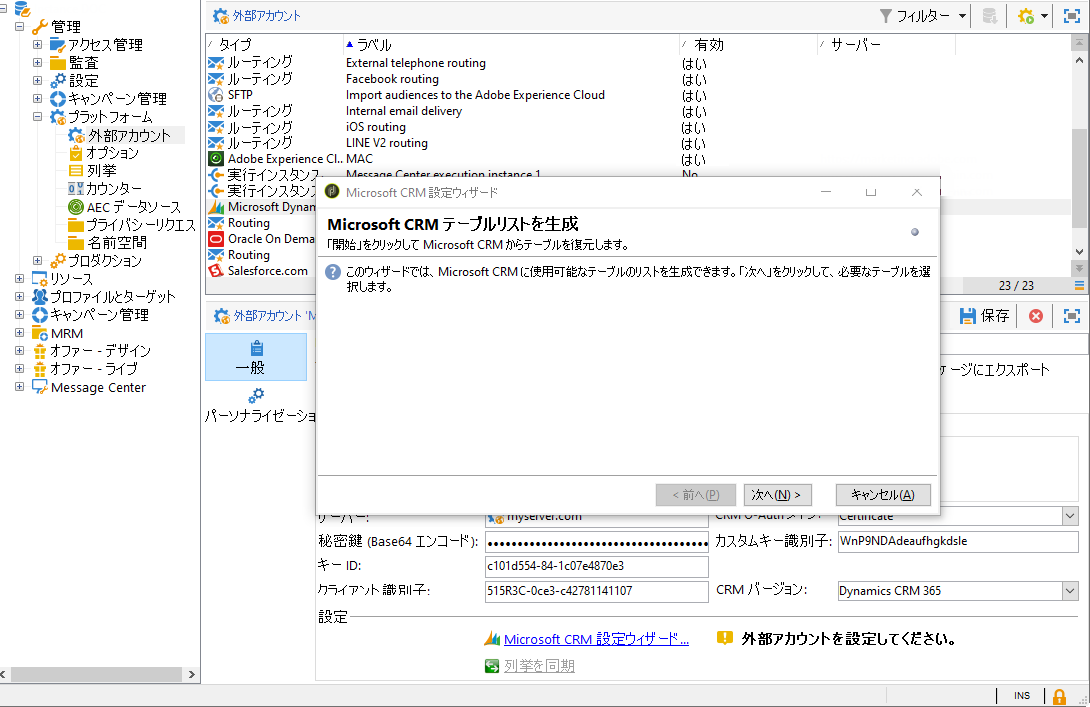Open dropdown arrow beside the new gear icon
The height and width of the screenshot is (707, 1090).
tap(1044, 16)
